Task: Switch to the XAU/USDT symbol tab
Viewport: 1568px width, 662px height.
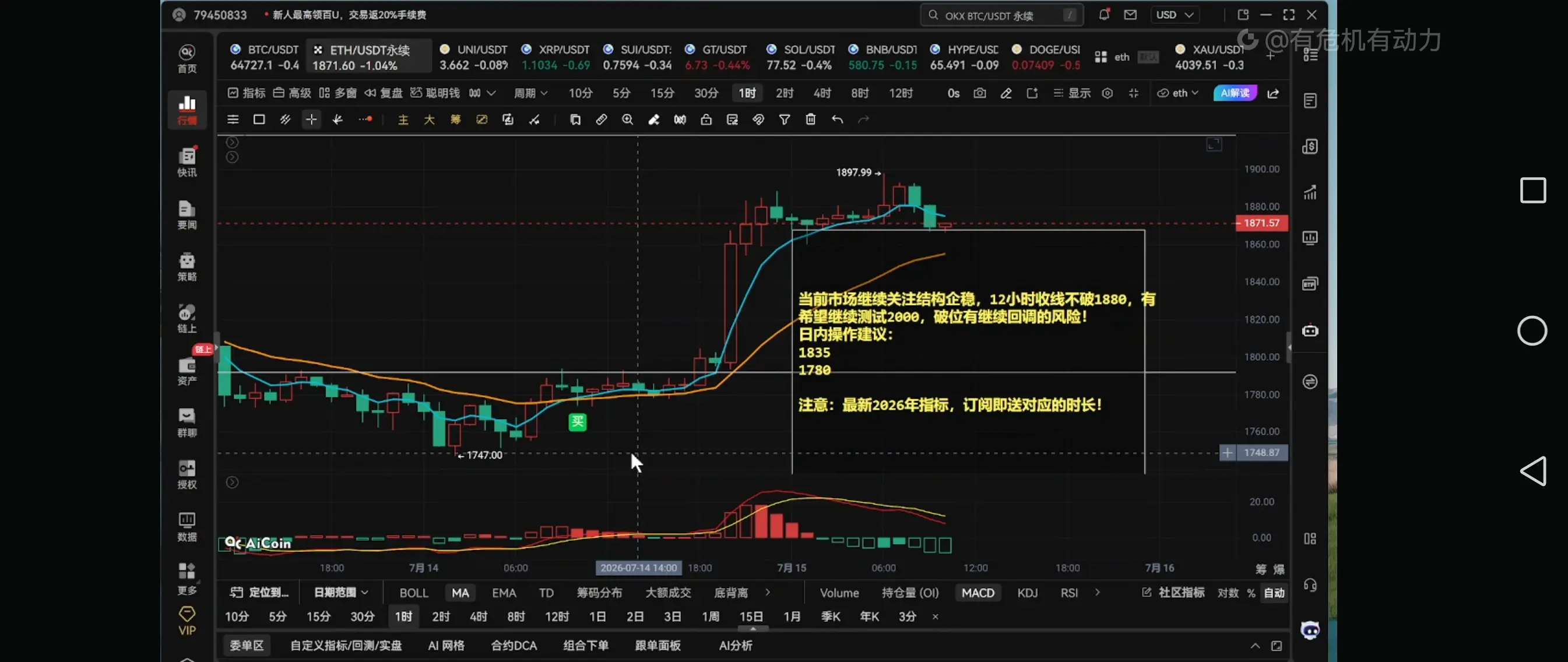Action: click(x=1210, y=57)
